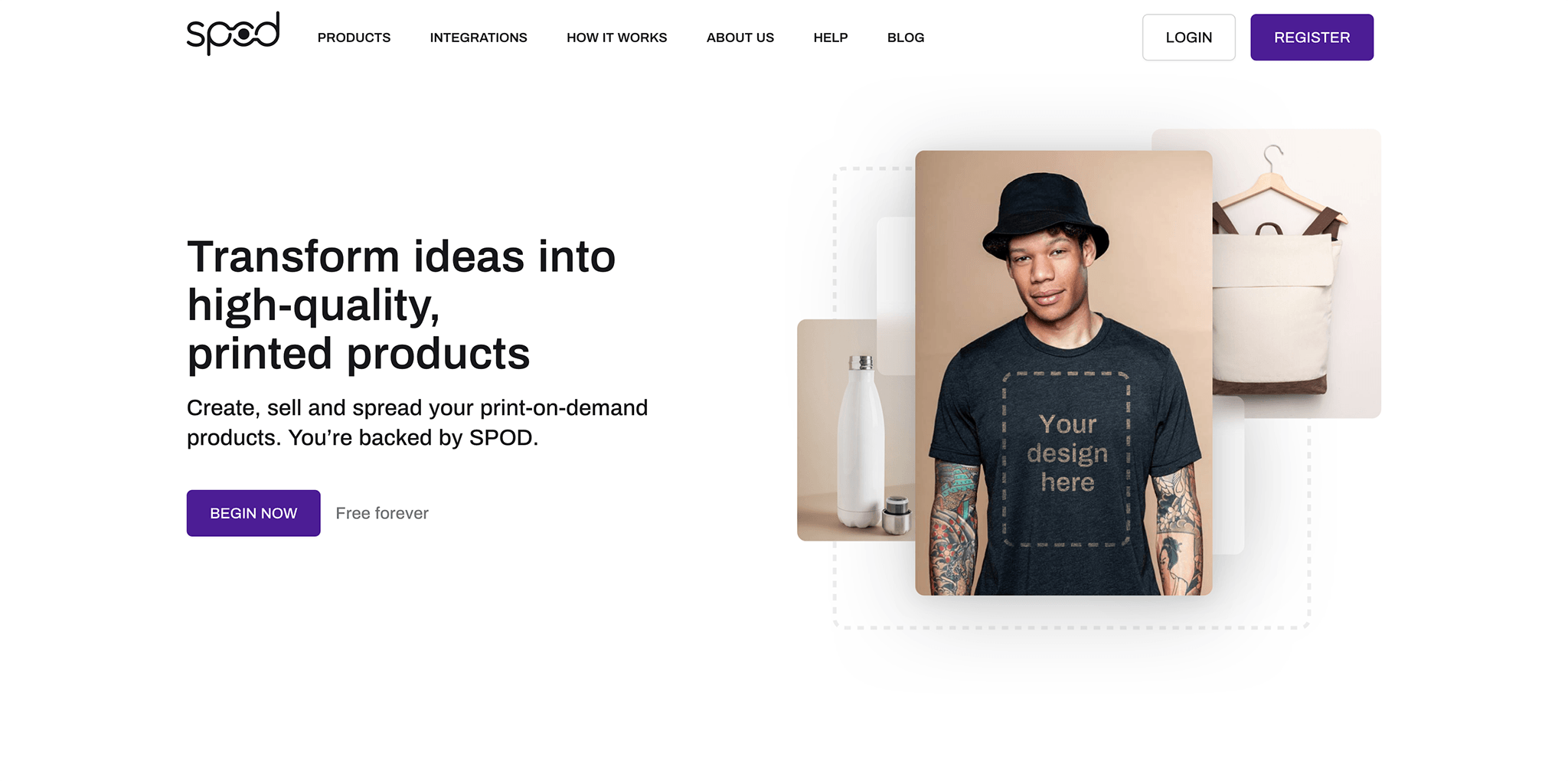Open the About Us page
1568x781 pixels.
tap(740, 38)
